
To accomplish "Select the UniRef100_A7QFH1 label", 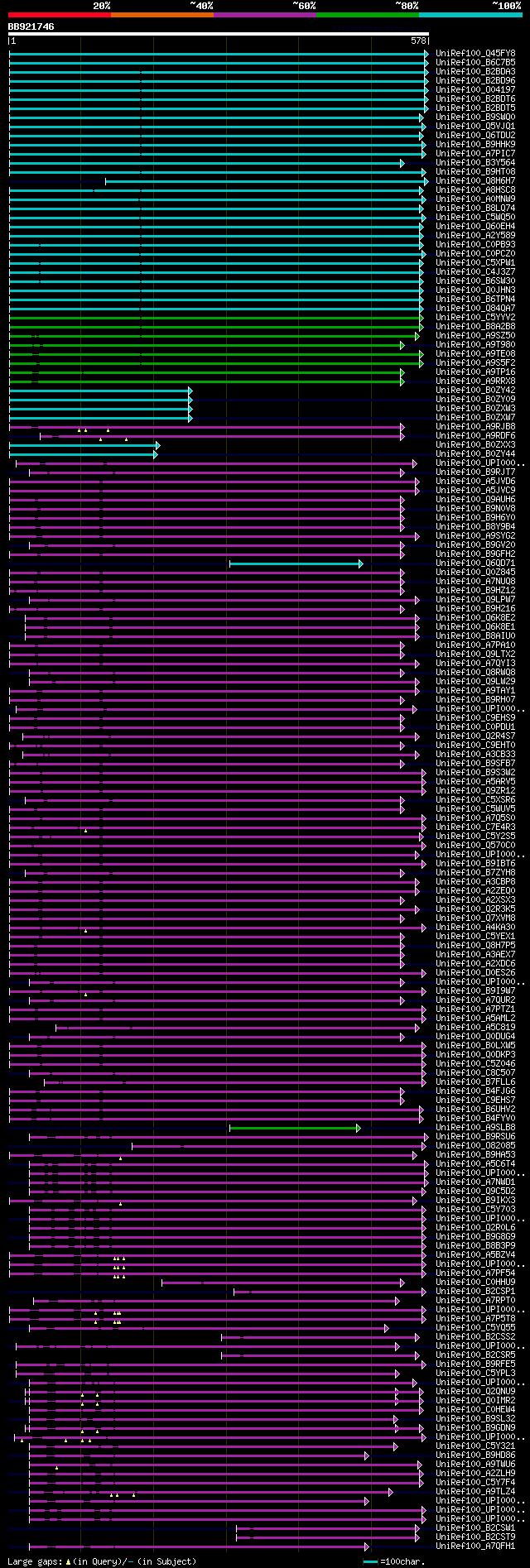I will point(475,1546).
